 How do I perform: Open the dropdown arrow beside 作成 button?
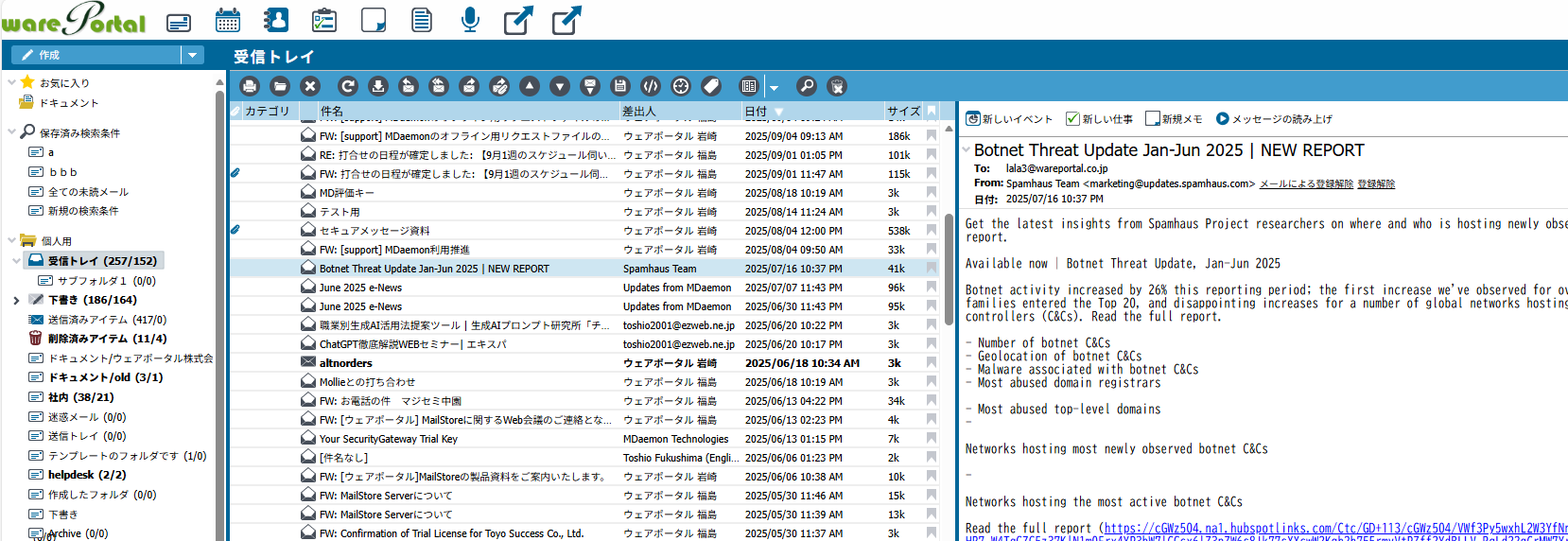pyautogui.click(x=193, y=55)
